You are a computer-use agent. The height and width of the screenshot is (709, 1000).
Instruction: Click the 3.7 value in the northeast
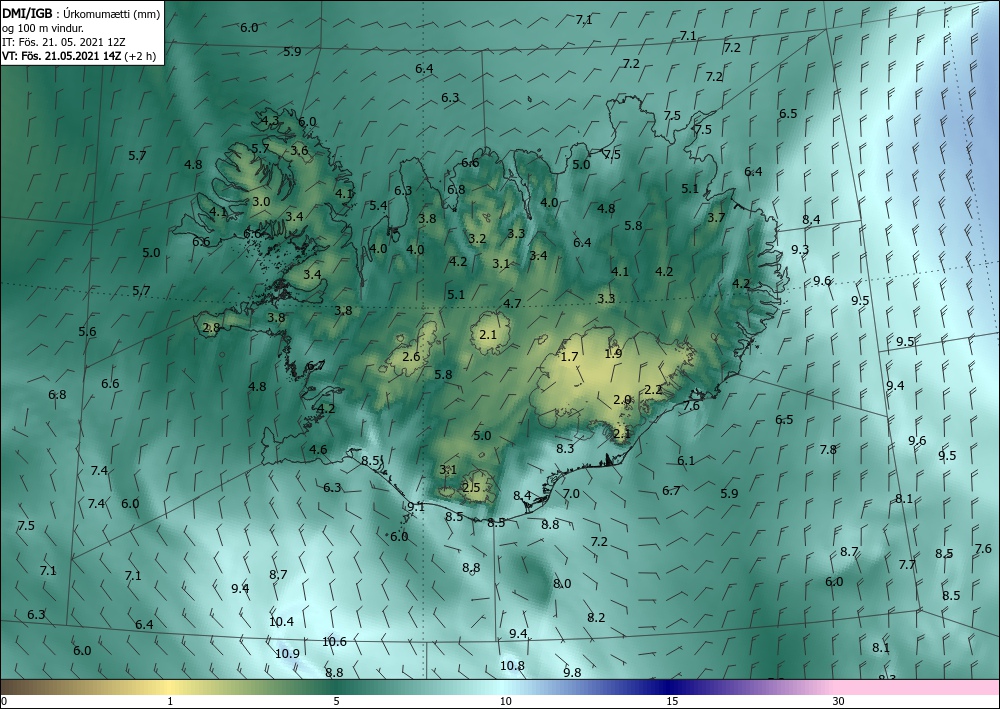pos(716,217)
